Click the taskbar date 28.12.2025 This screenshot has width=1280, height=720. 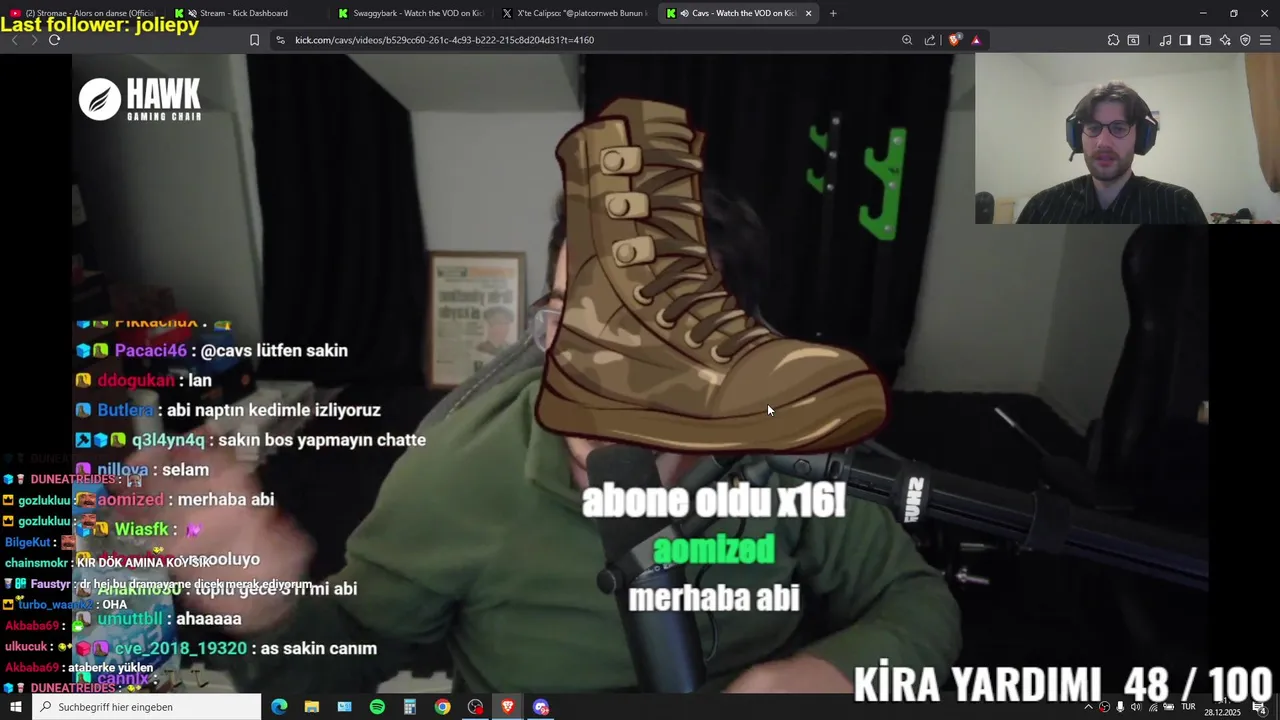point(1222,712)
